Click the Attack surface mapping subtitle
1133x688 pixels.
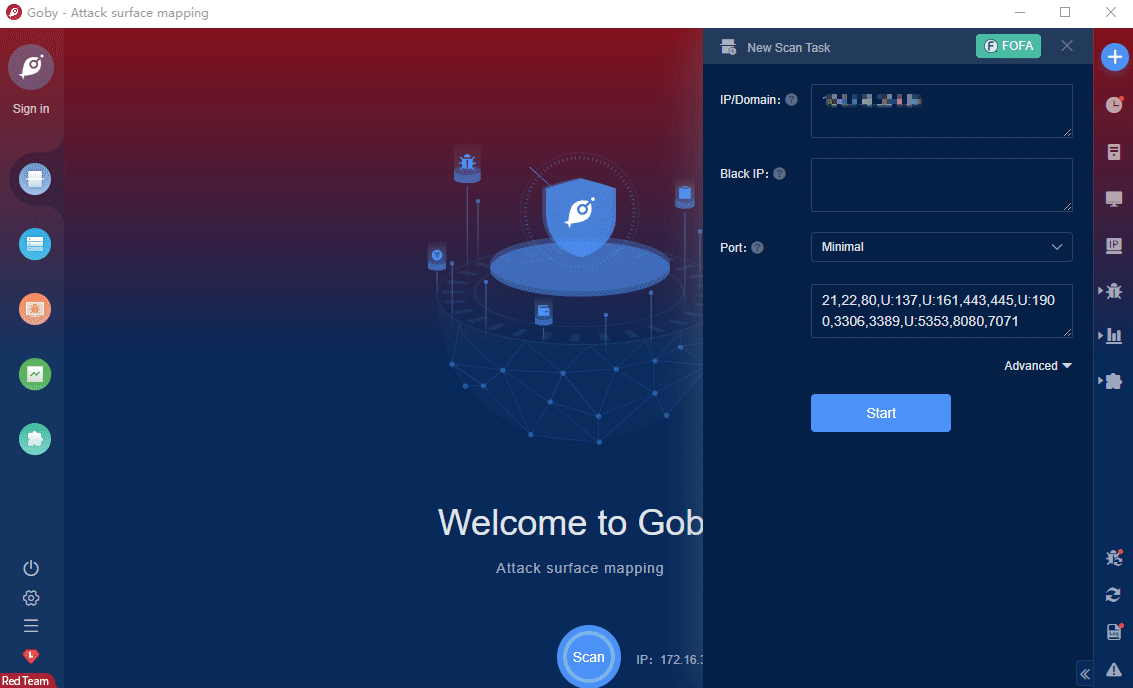tap(580, 568)
